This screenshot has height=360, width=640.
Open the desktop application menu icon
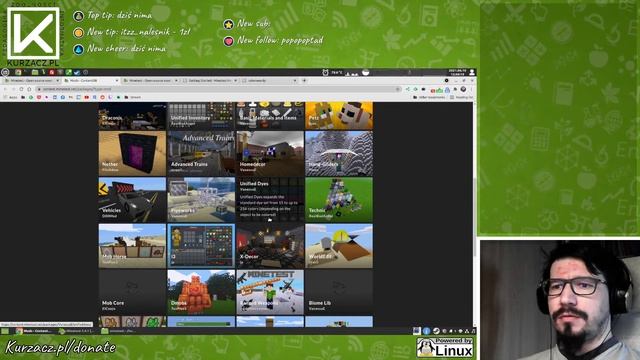pos(5,72)
